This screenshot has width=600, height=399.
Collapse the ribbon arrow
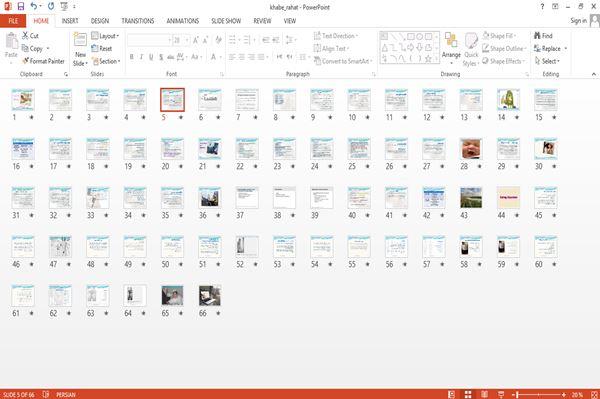[593, 74]
